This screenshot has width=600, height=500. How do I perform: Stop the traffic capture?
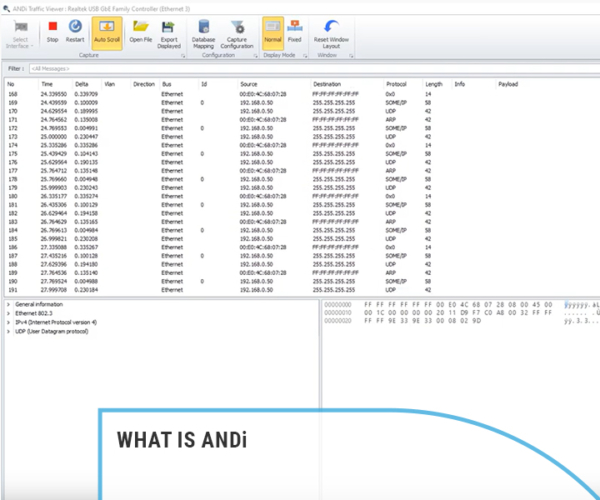tap(52, 34)
